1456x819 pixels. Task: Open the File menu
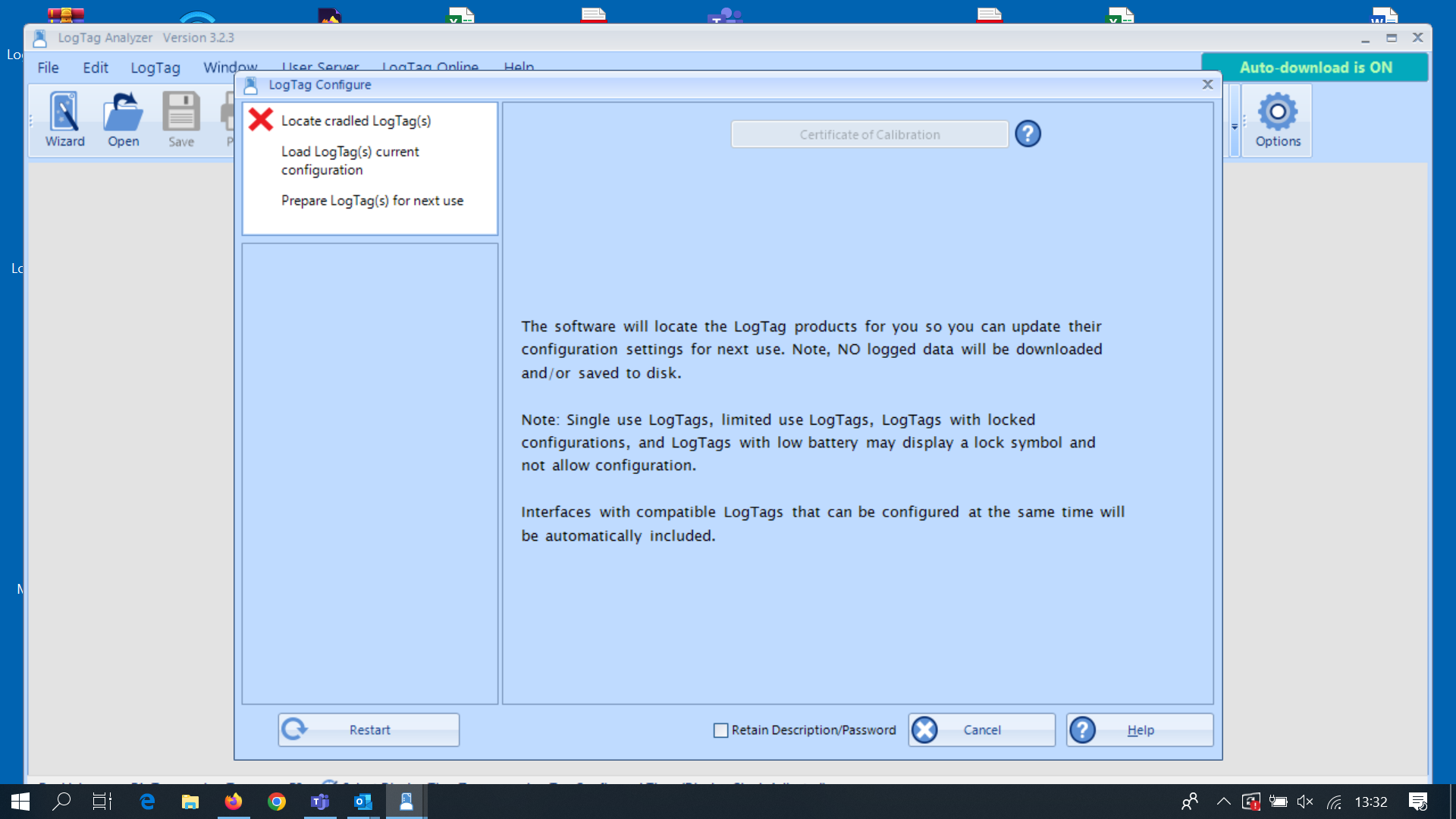(48, 67)
